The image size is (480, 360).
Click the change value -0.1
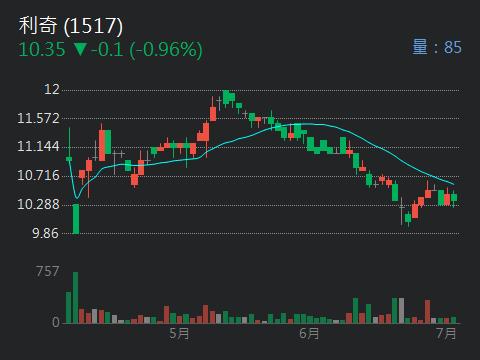click(x=107, y=50)
